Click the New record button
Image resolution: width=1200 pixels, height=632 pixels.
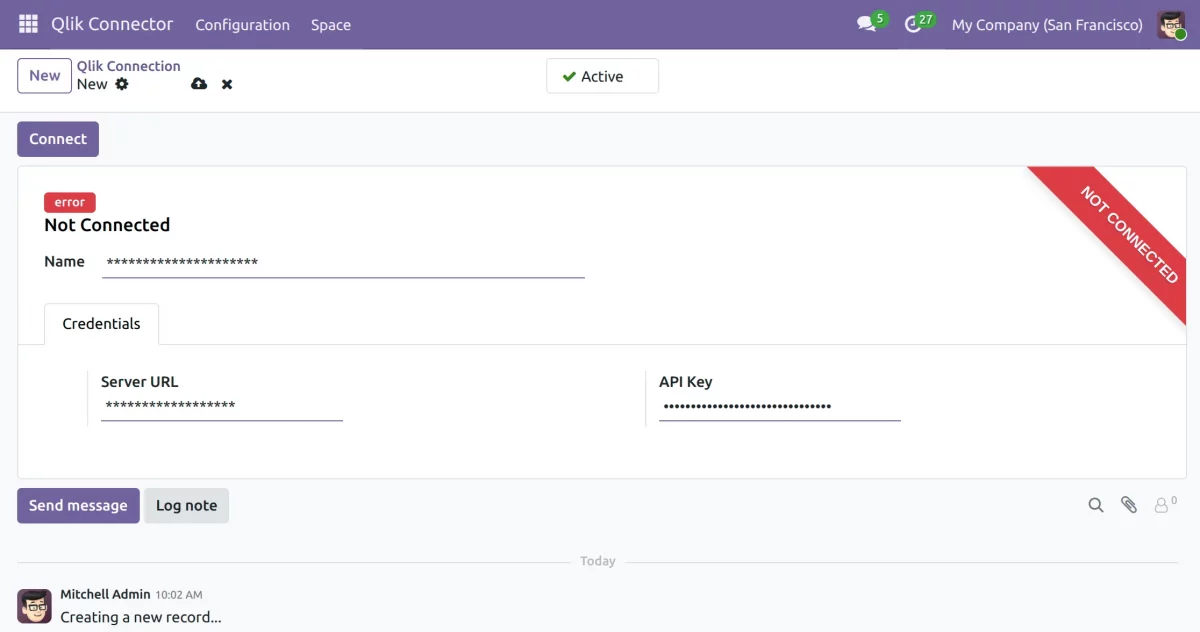(44, 76)
